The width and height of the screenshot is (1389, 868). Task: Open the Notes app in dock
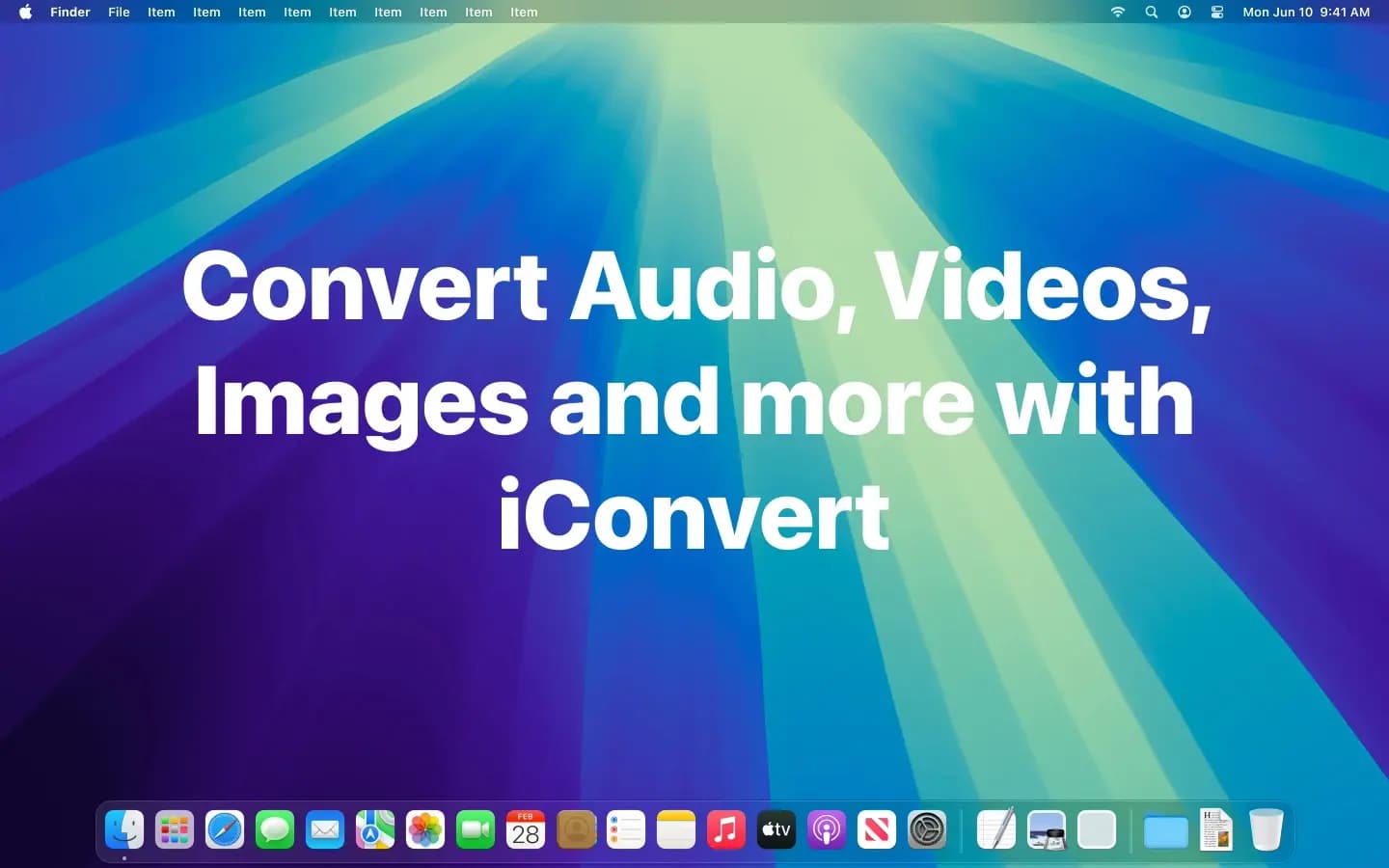coord(676,829)
